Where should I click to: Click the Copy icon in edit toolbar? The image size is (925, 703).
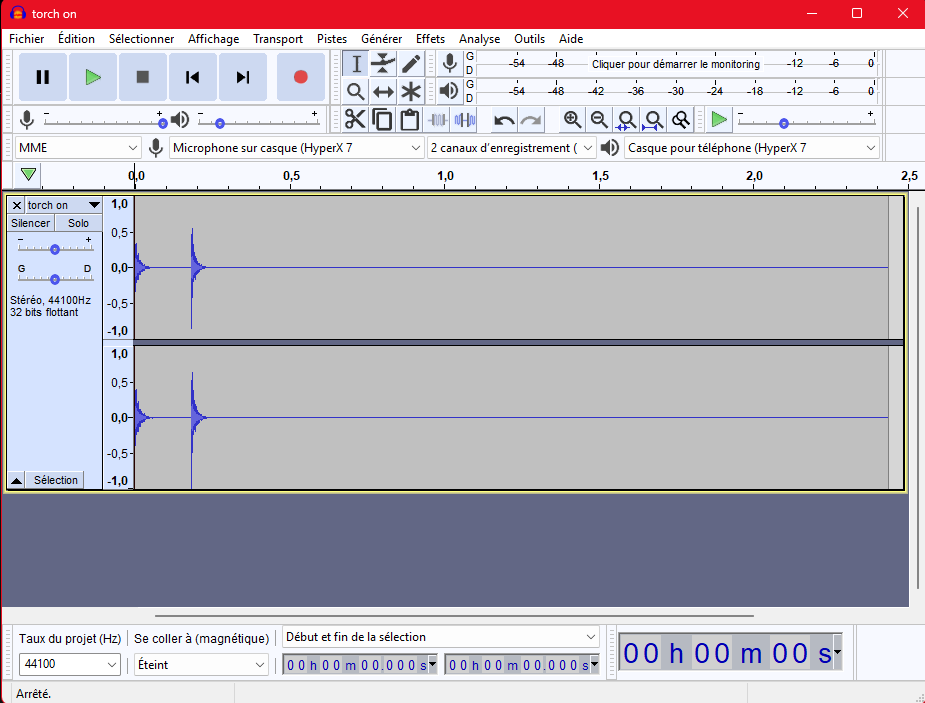(382, 120)
